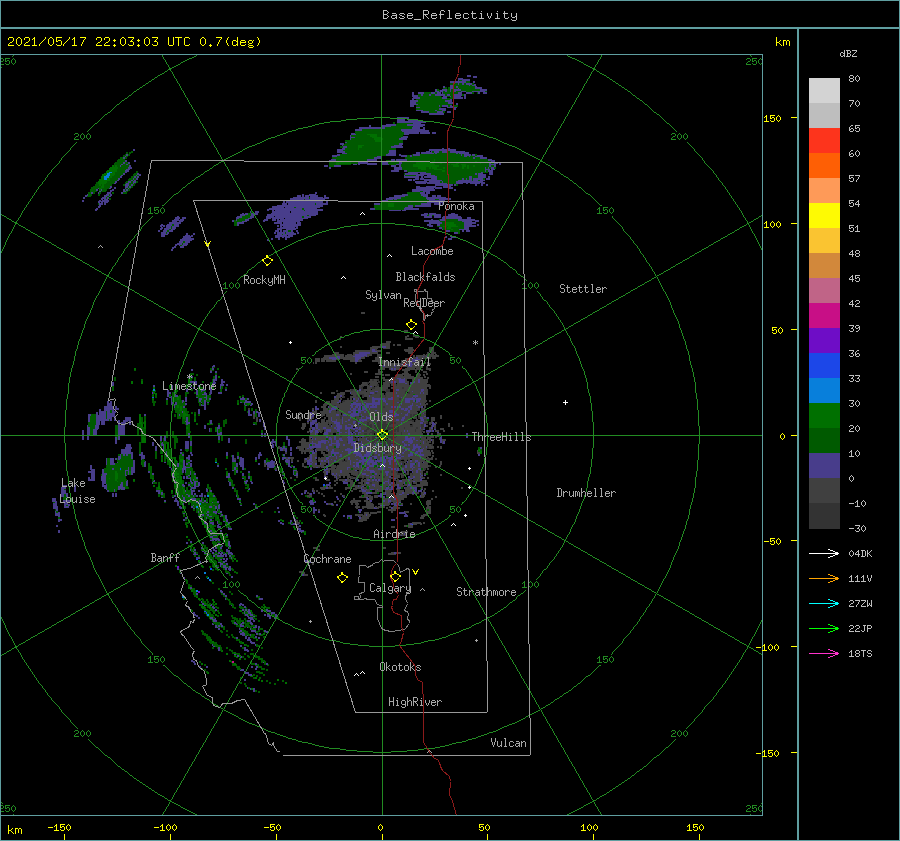Click the asterisk marker east of Innisfail

[475, 343]
